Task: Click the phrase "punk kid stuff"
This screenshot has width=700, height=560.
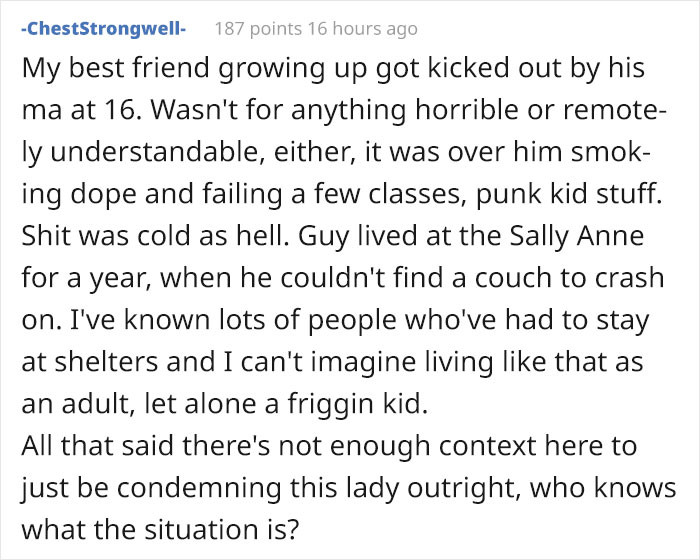Action: click(567, 195)
